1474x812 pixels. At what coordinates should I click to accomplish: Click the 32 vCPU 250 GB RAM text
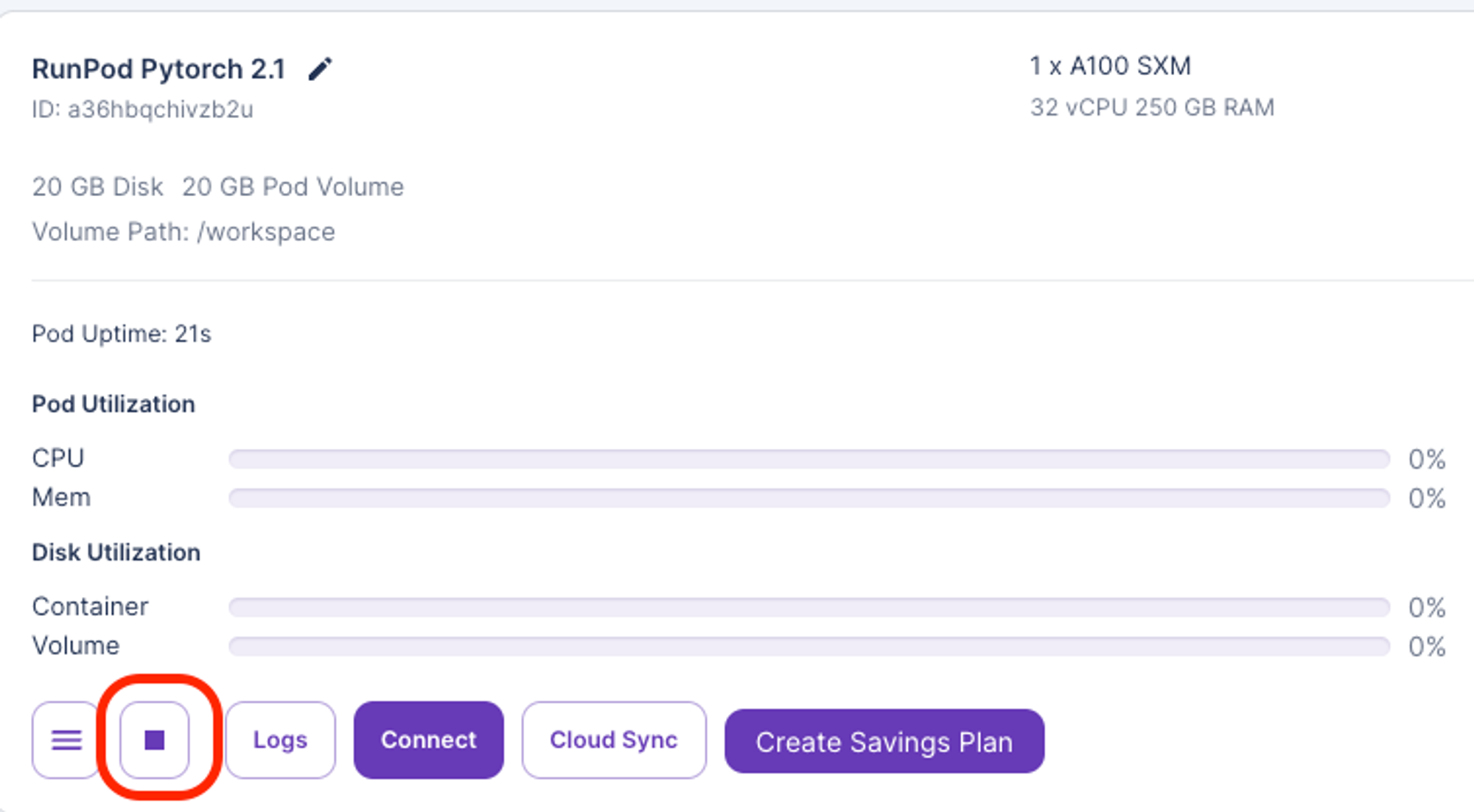1152,108
